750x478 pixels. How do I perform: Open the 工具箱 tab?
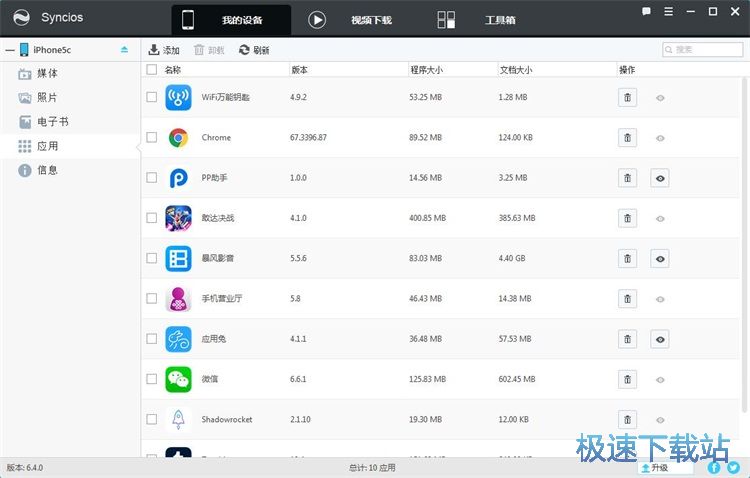click(477, 20)
